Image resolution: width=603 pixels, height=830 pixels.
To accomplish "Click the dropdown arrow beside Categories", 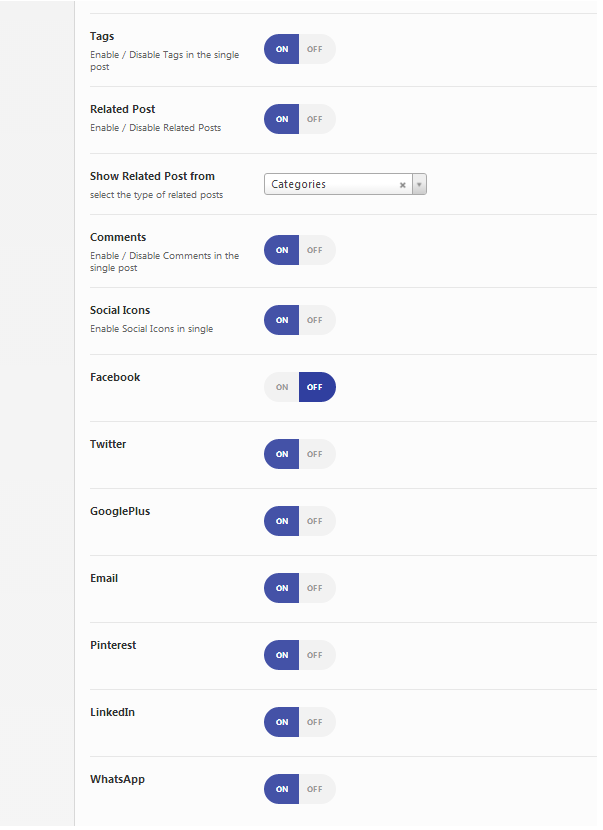I will tap(419, 185).
